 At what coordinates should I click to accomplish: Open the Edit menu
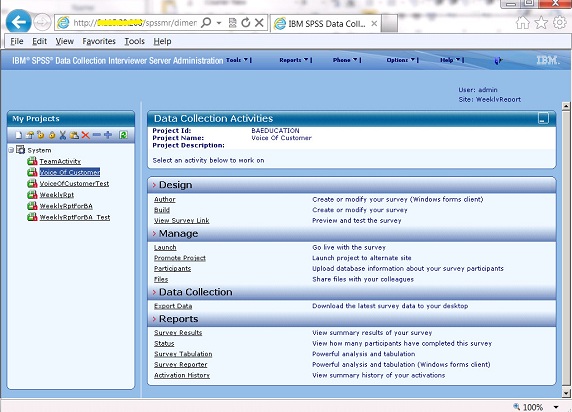click(x=39, y=41)
